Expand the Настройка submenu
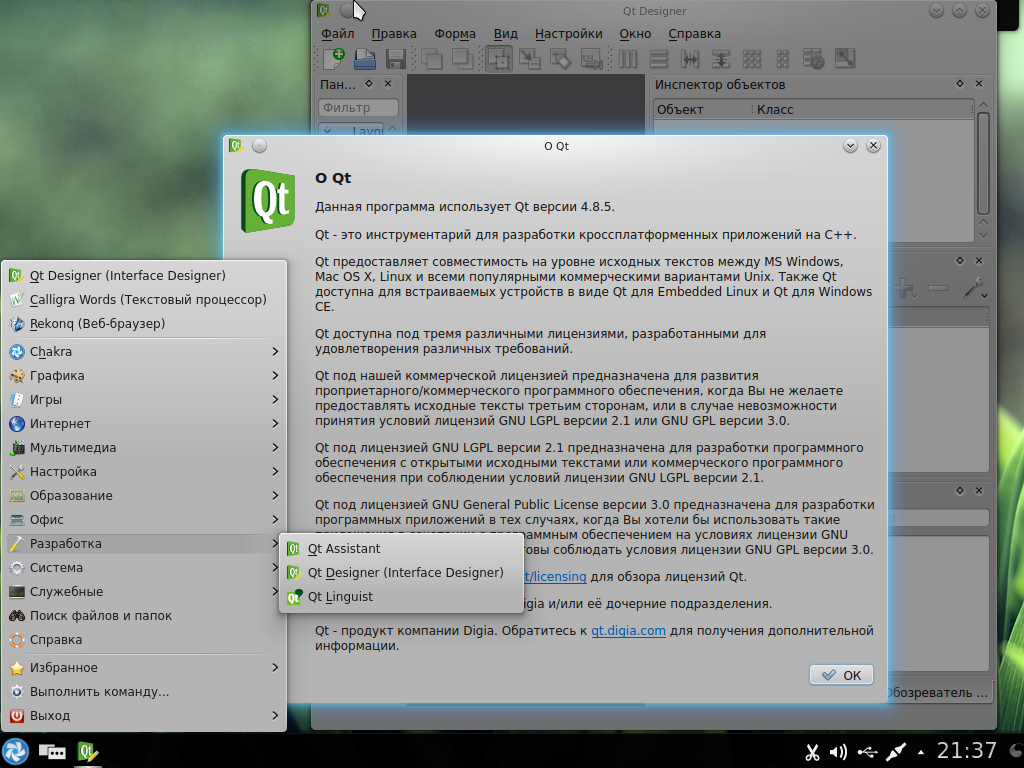 pyautogui.click(x=144, y=472)
